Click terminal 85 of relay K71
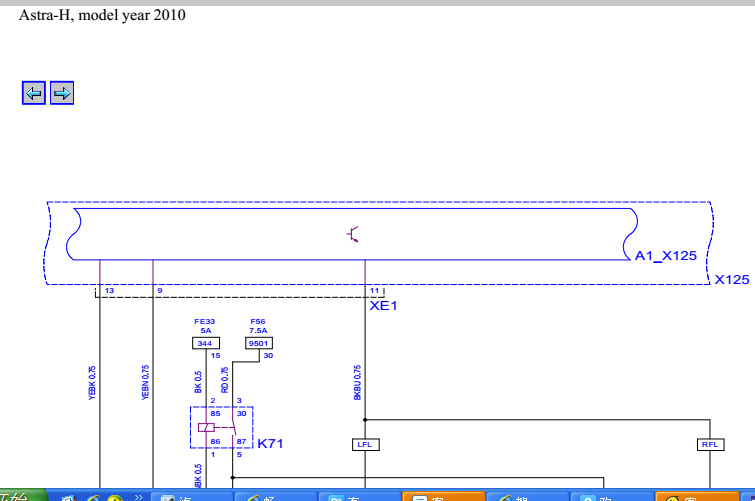This screenshot has height=501, width=755. click(215, 414)
